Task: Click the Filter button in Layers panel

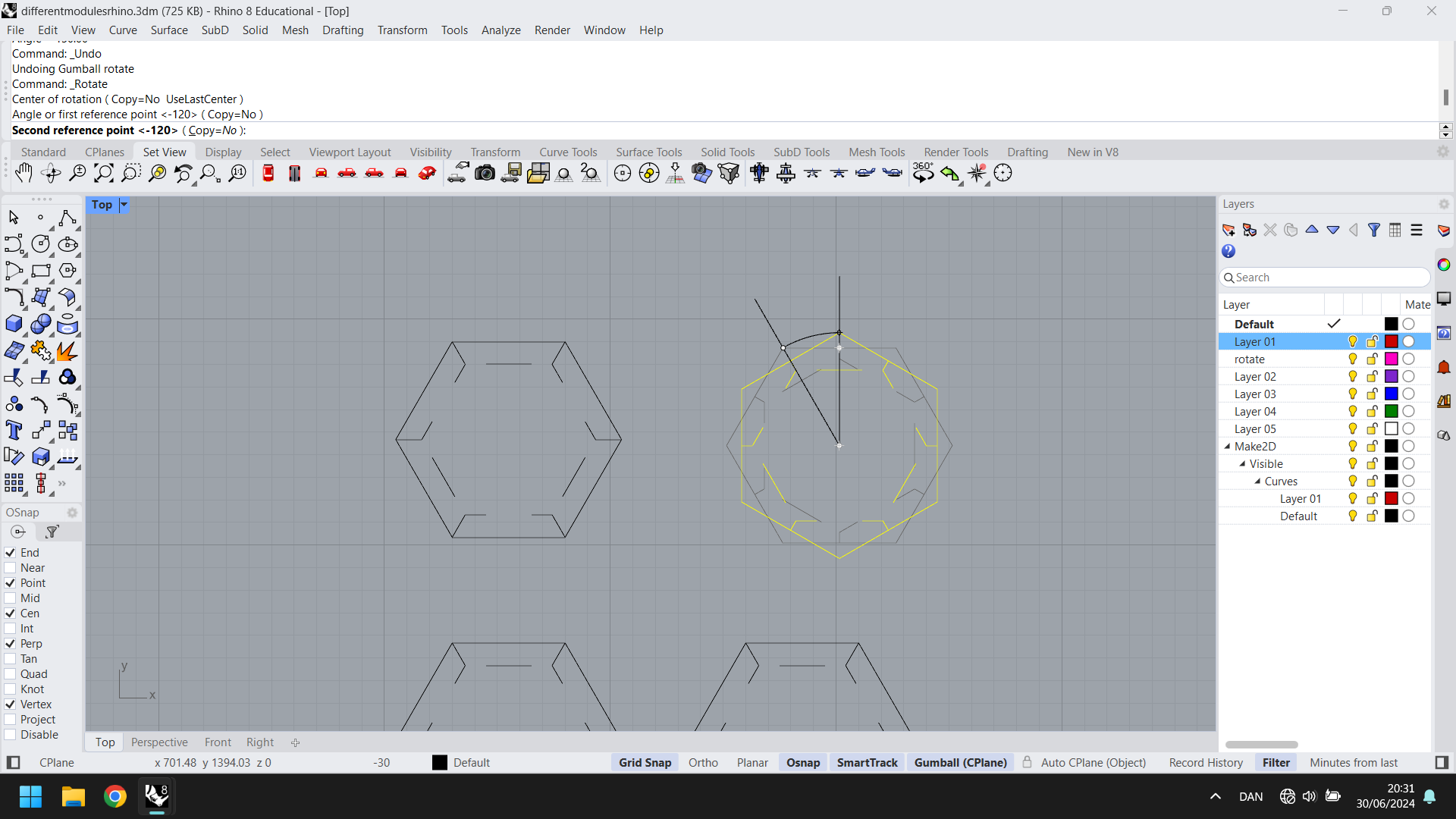Action: click(1374, 230)
